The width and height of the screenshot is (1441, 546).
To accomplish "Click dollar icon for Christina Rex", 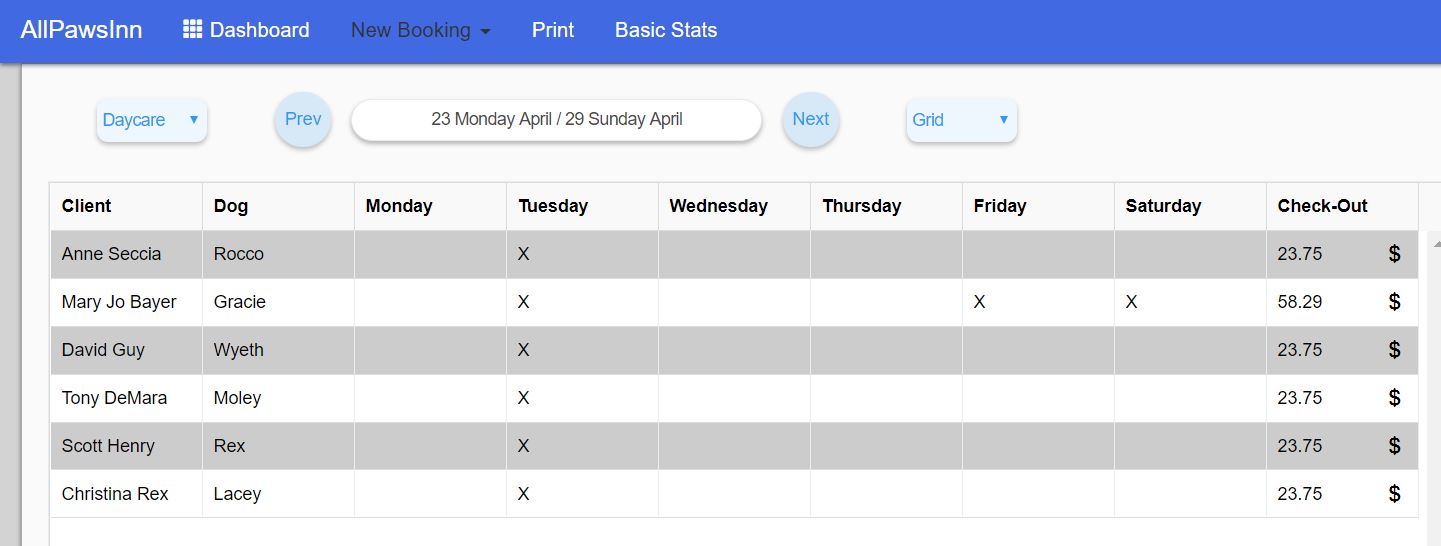I will point(1395,494).
